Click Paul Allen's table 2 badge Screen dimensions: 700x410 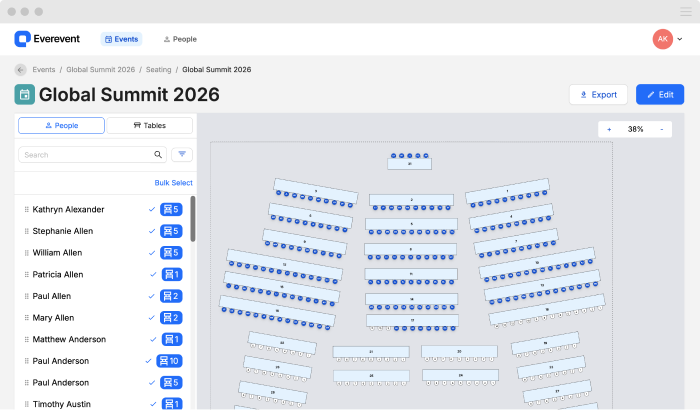[171, 296]
